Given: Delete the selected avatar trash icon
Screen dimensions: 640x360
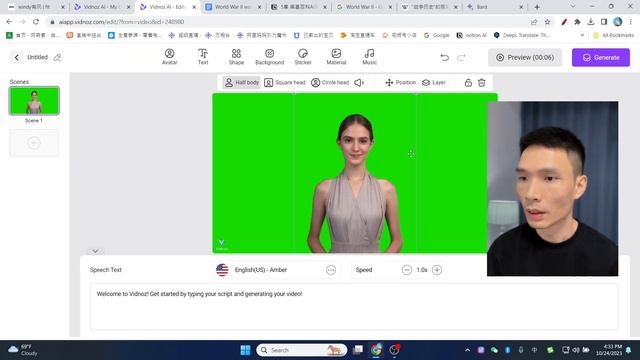Looking at the screenshot, I should pos(482,82).
